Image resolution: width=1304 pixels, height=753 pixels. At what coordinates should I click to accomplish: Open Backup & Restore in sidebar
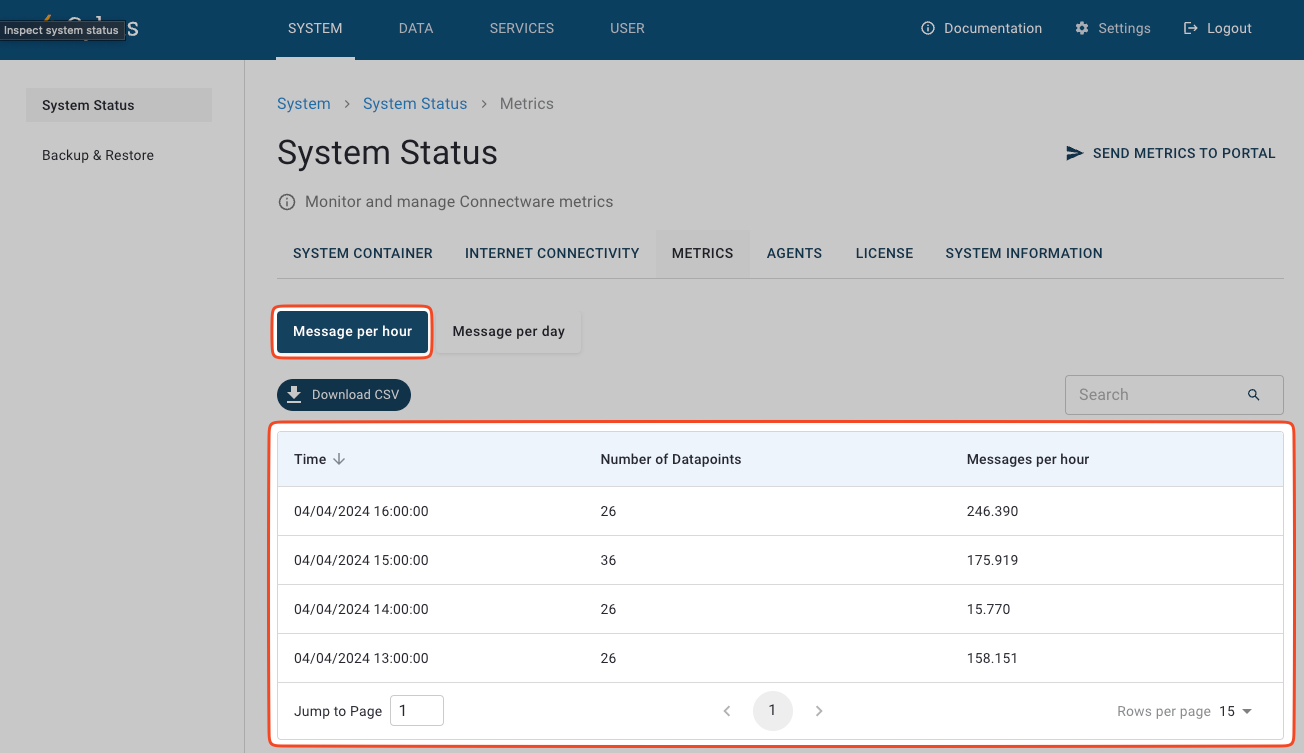(x=98, y=156)
